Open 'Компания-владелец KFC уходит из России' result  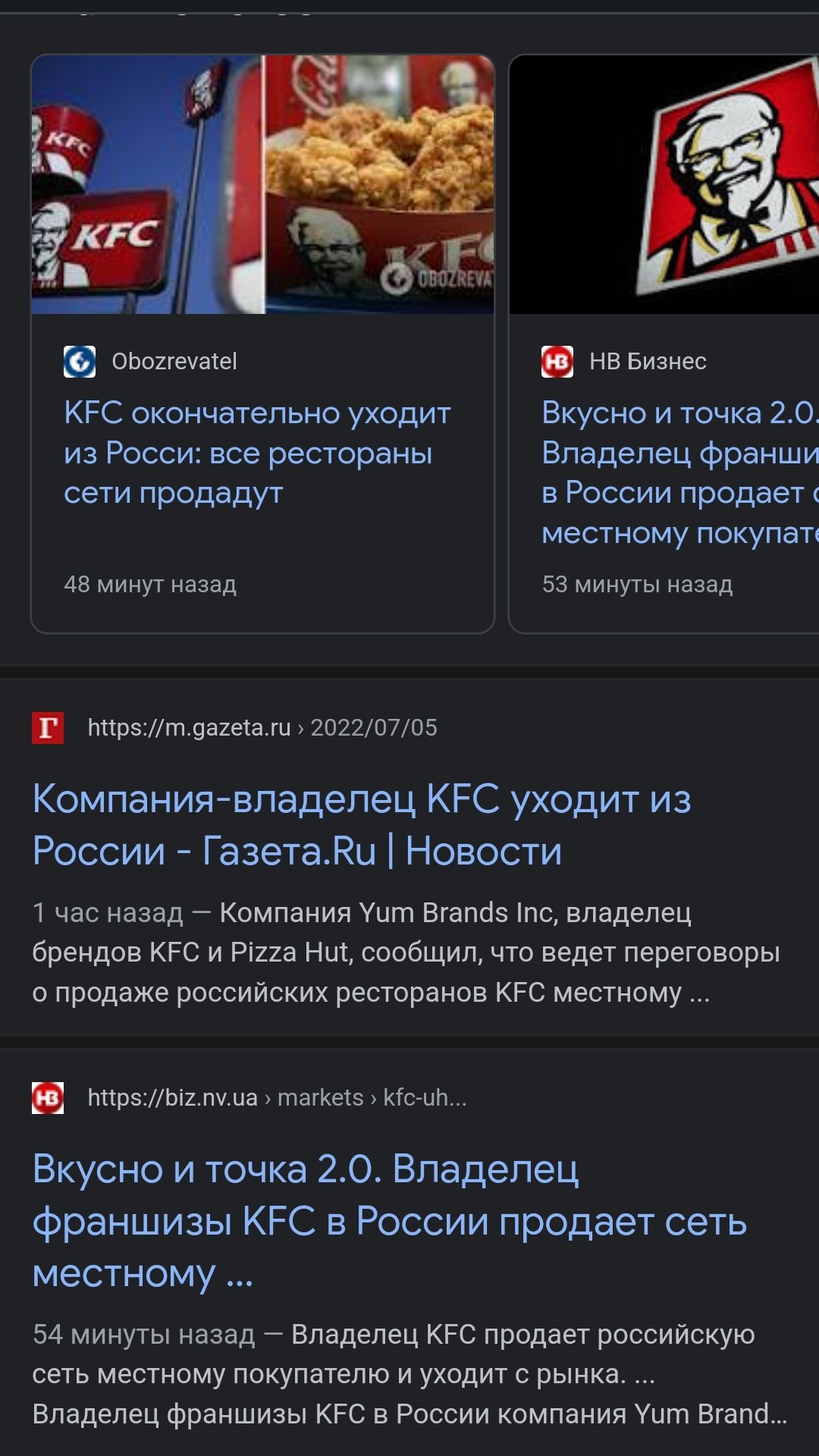point(362,825)
